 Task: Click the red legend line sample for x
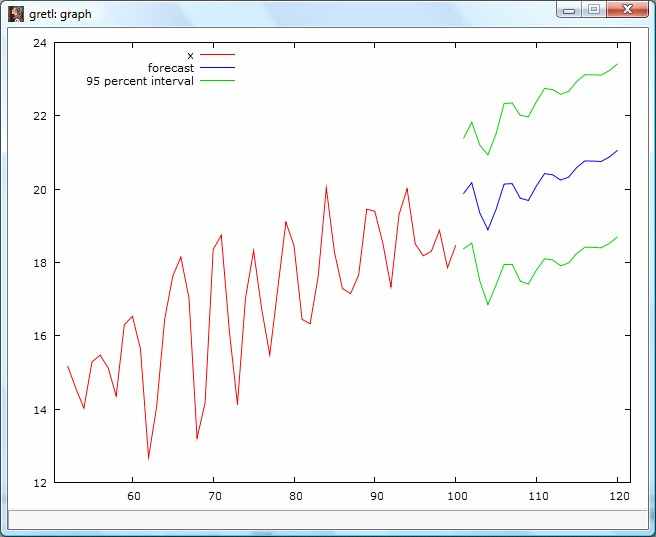coord(218,54)
